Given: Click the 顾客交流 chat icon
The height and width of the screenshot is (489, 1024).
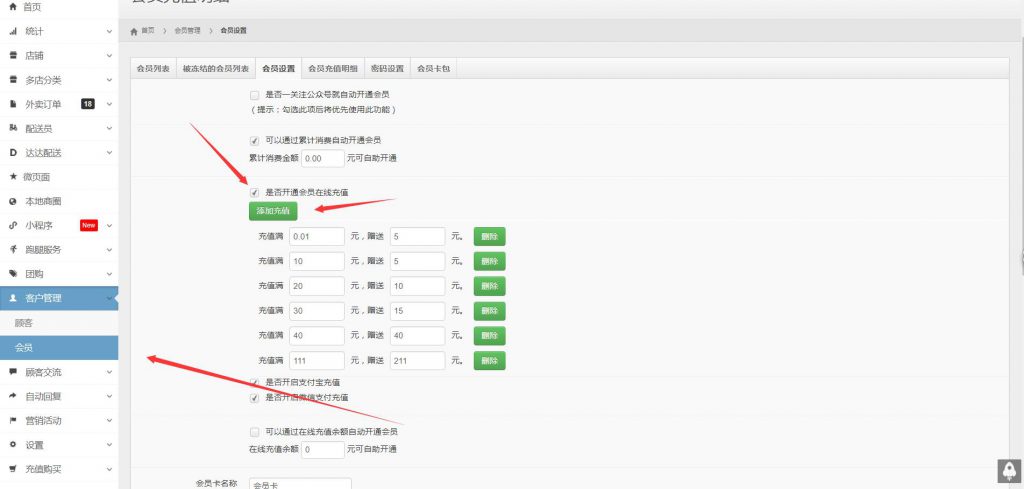Looking at the screenshot, I should point(12,372).
